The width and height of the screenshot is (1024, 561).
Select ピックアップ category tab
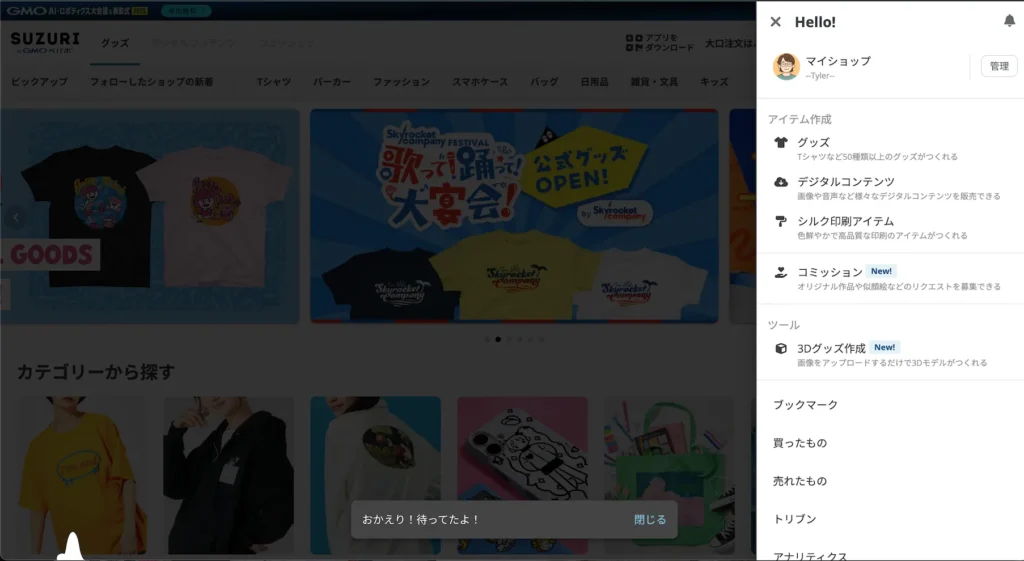point(40,82)
